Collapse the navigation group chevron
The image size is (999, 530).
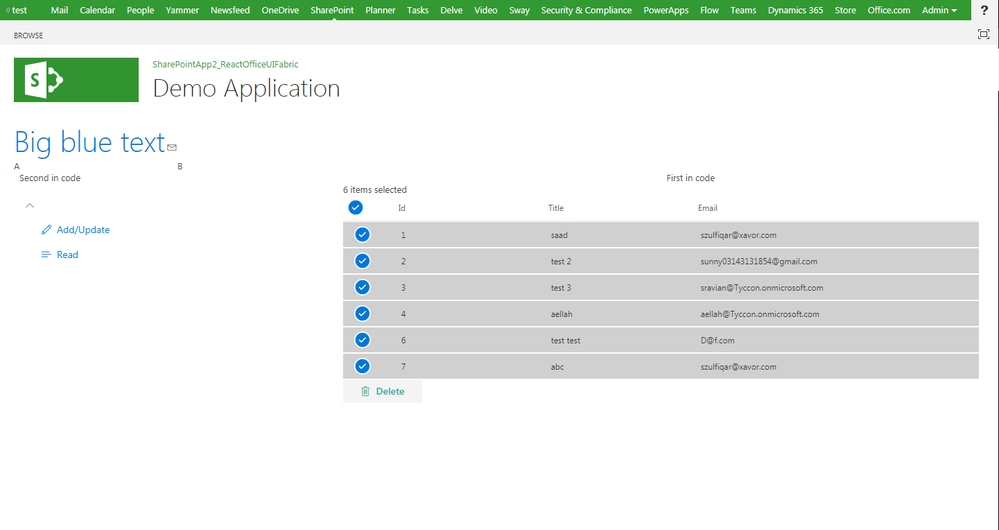click(30, 205)
